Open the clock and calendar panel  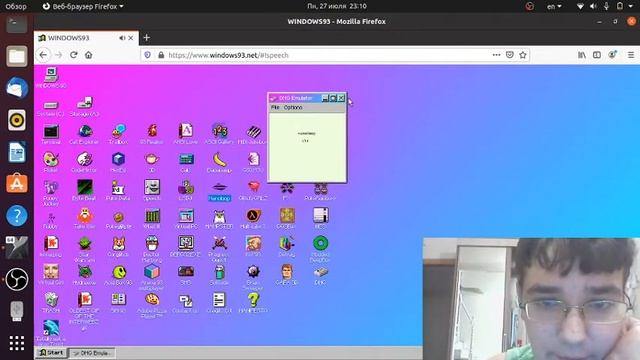coord(337,6)
